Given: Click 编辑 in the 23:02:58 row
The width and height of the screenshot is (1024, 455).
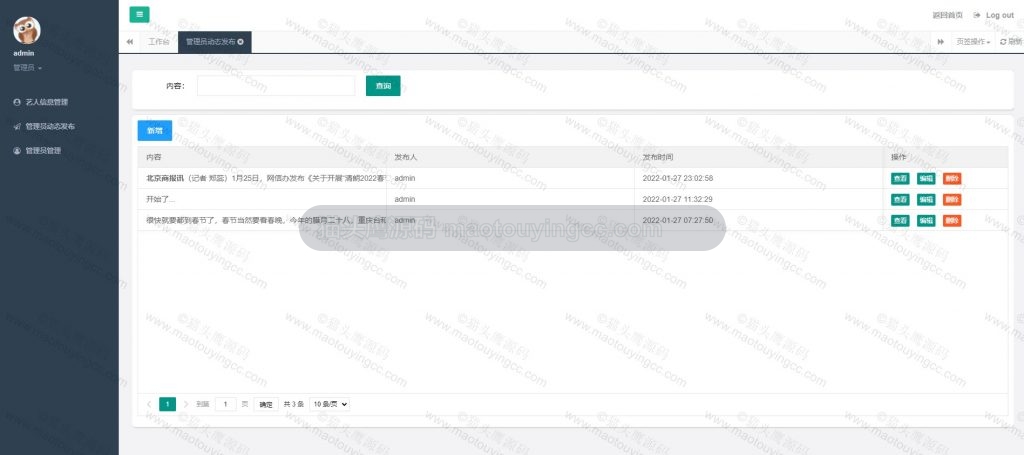Looking at the screenshot, I should point(926,178).
